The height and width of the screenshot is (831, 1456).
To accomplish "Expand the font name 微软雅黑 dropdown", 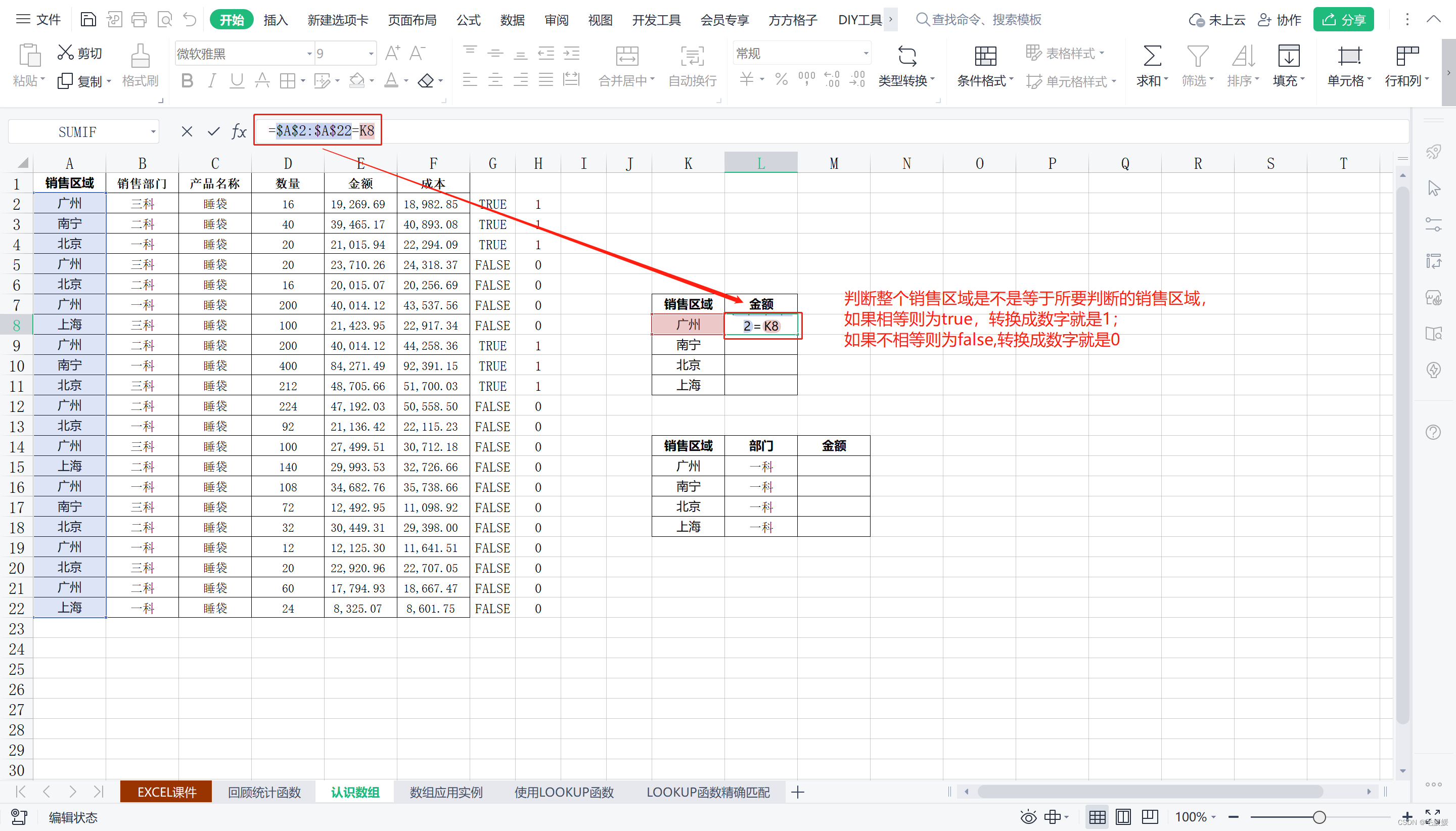I will (x=309, y=54).
